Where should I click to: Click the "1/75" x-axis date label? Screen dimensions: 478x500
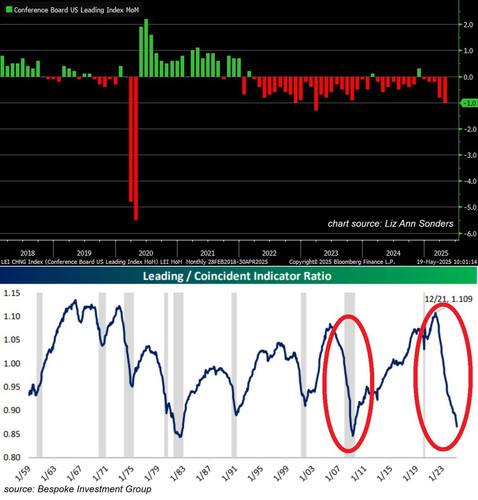point(126,473)
